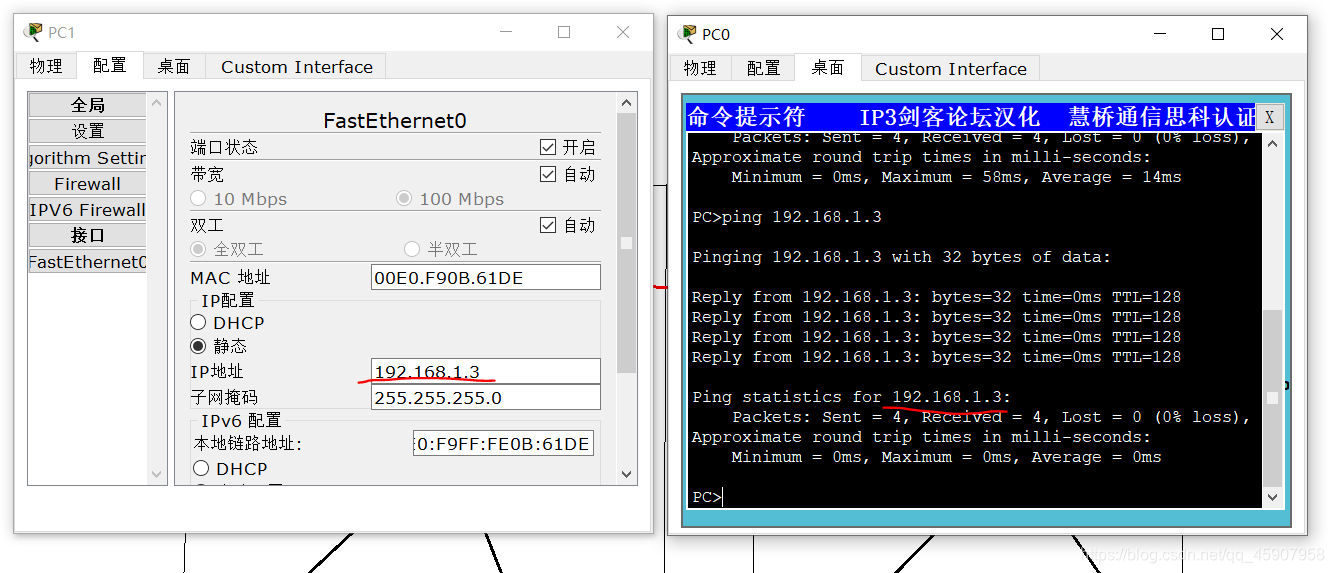This screenshot has width=1334, height=573.
Task: Select 100 Mbps bandwidth option
Action: pos(404,199)
